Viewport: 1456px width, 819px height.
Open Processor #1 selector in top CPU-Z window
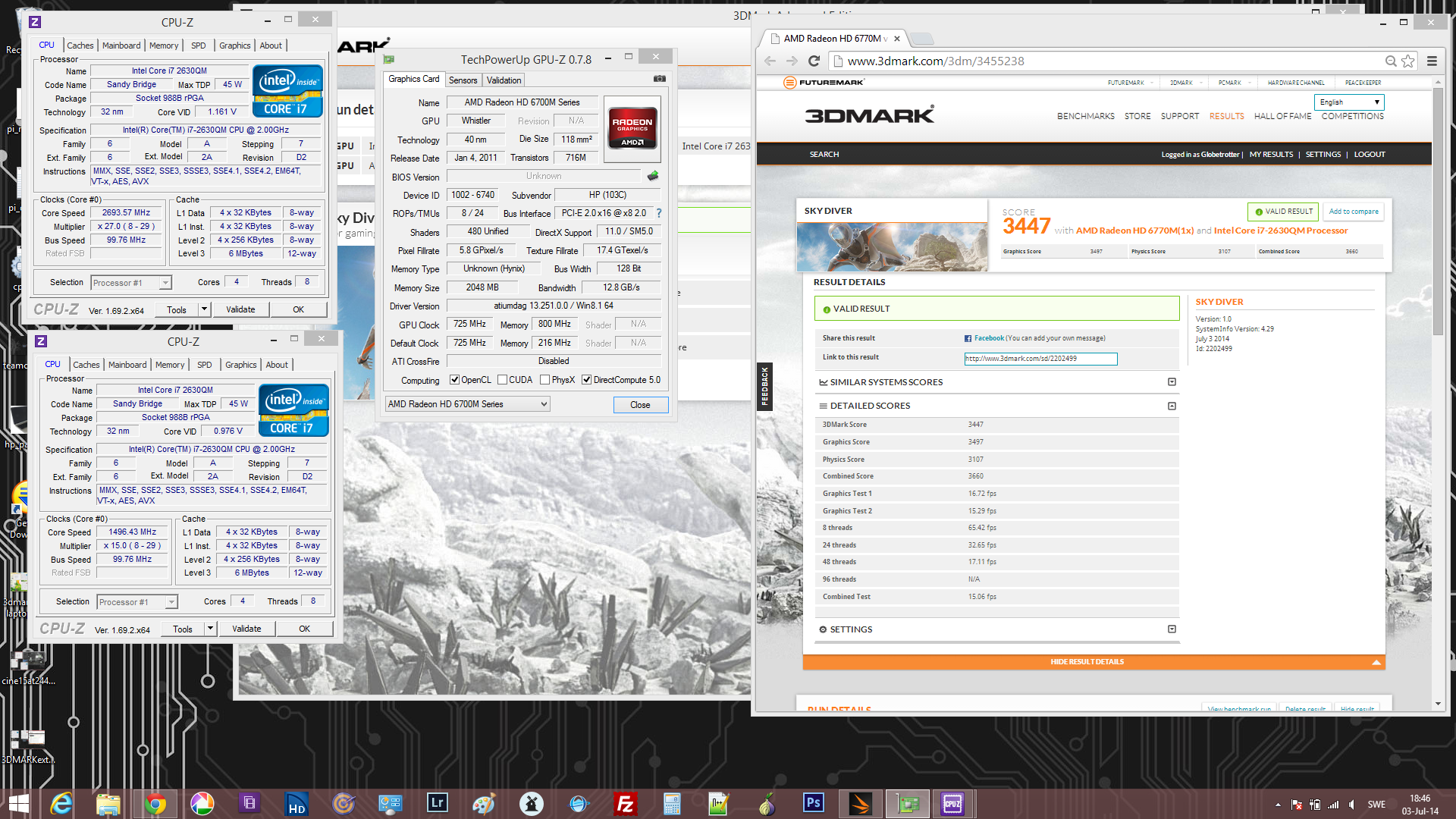[x=131, y=283]
